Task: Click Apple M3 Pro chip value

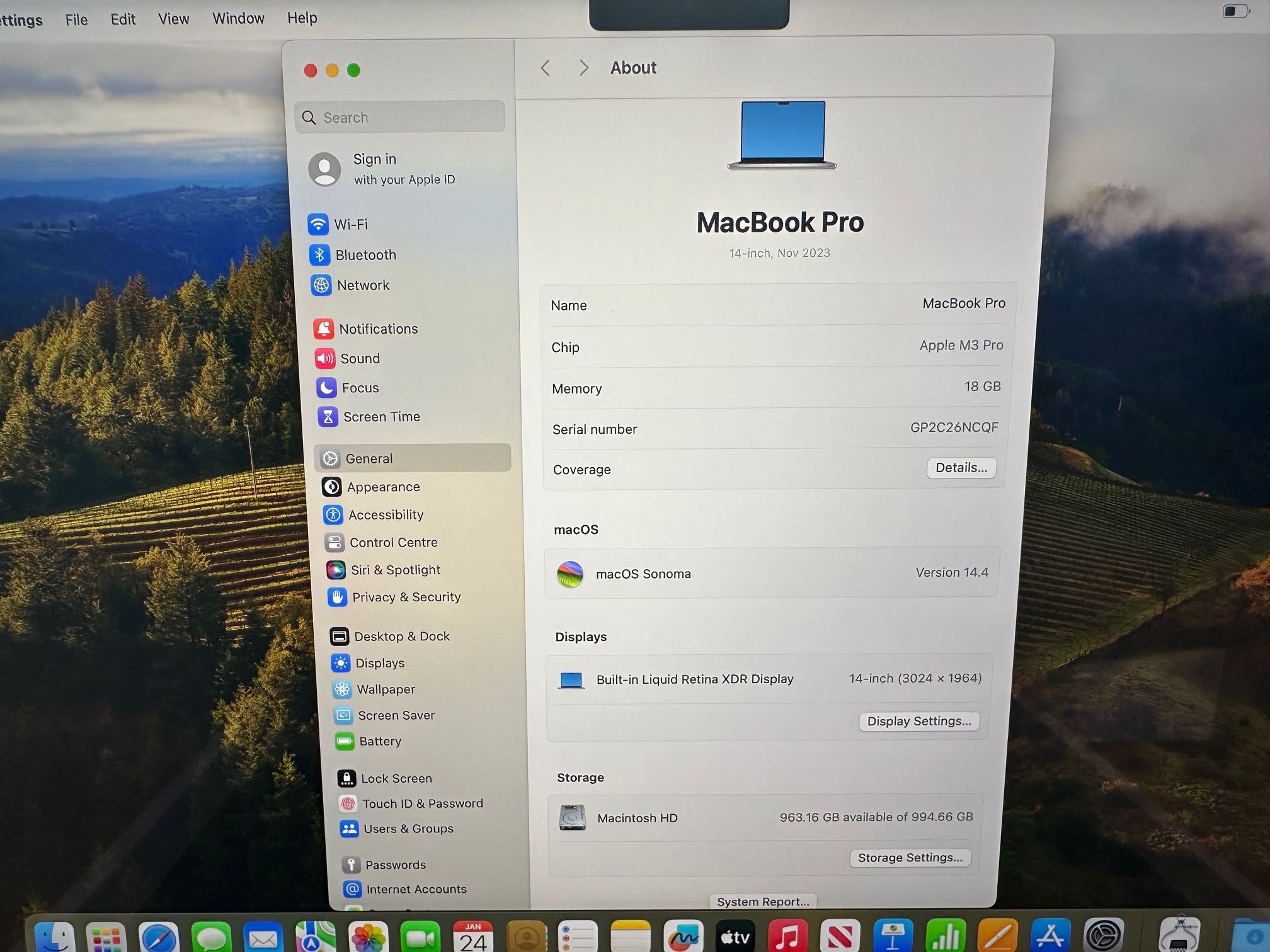Action: 961,345
